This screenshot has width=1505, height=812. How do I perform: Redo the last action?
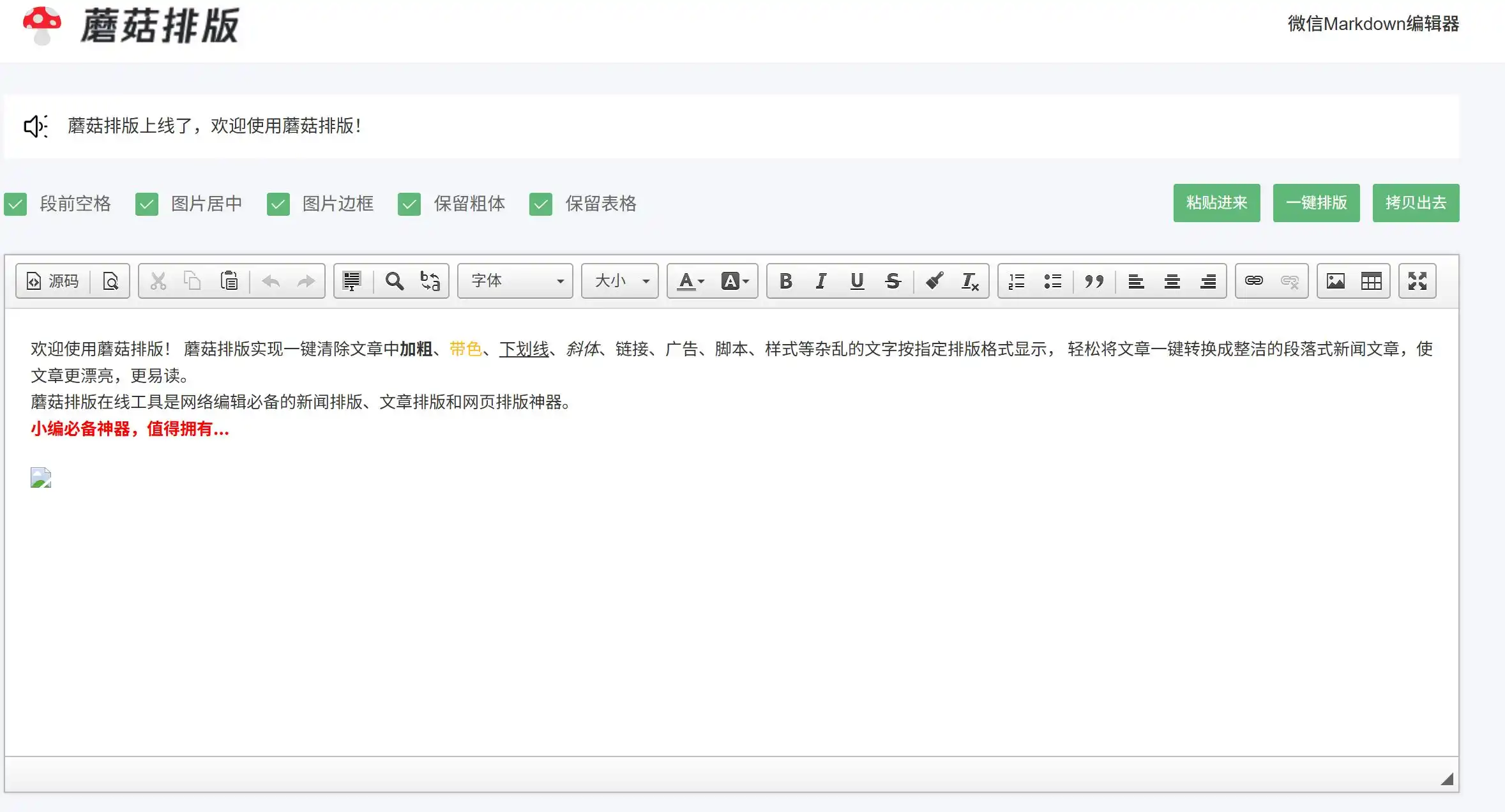[x=306, y=281]
